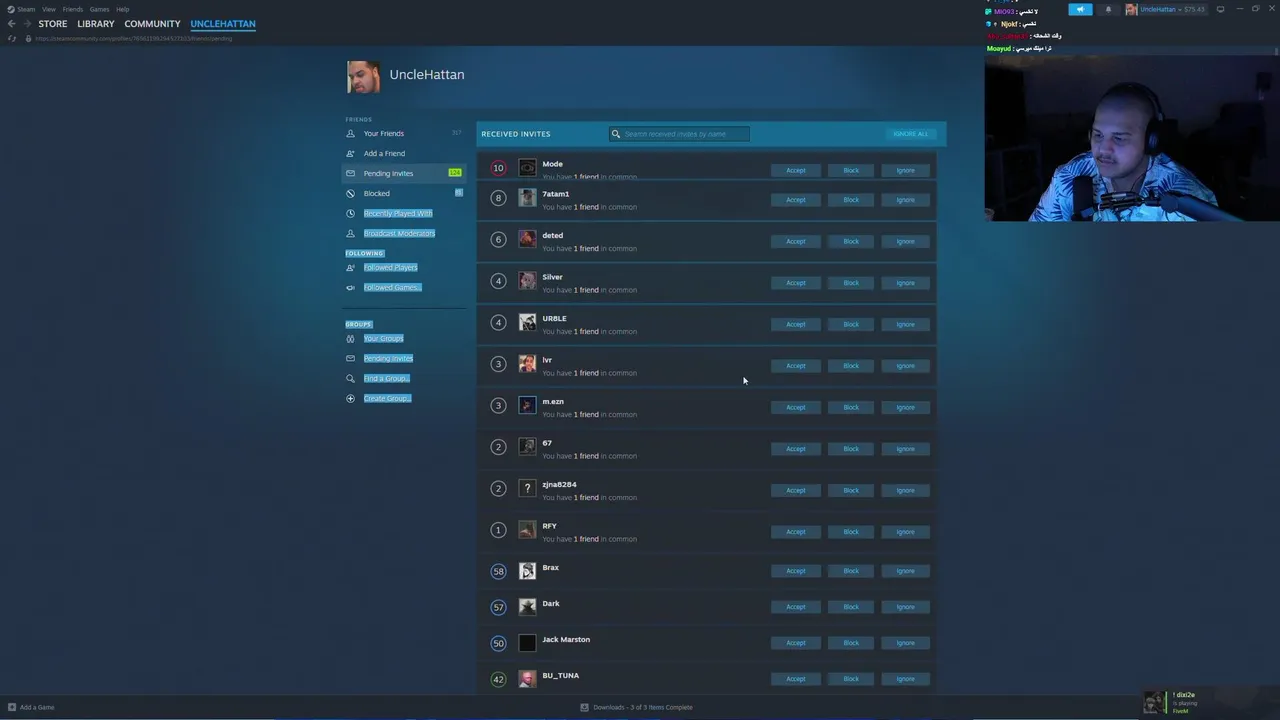Click the Add a Friend icon

[x=350, y=153]
